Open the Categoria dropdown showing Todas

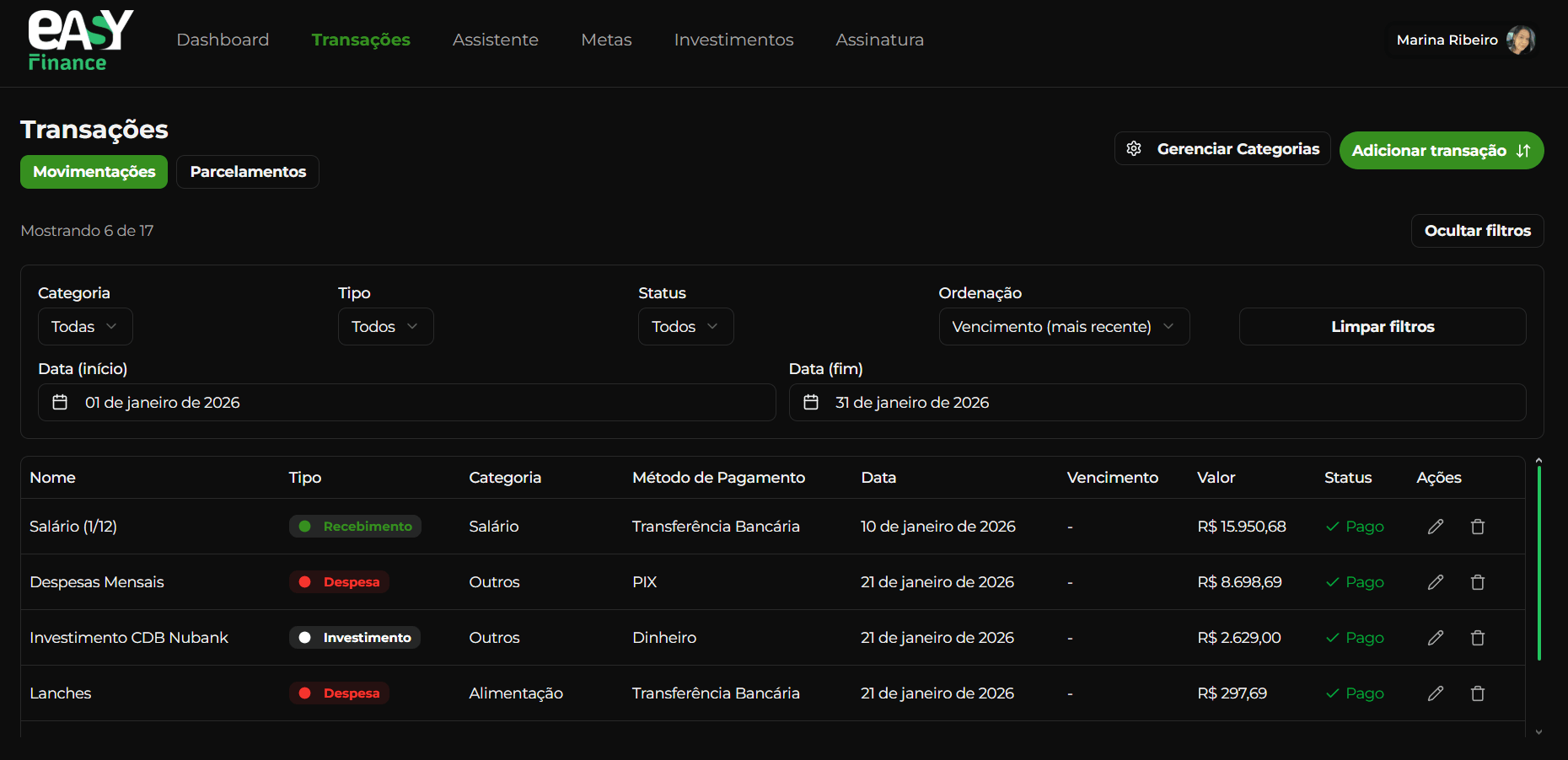pyautogui.click(x=84, y=326)
